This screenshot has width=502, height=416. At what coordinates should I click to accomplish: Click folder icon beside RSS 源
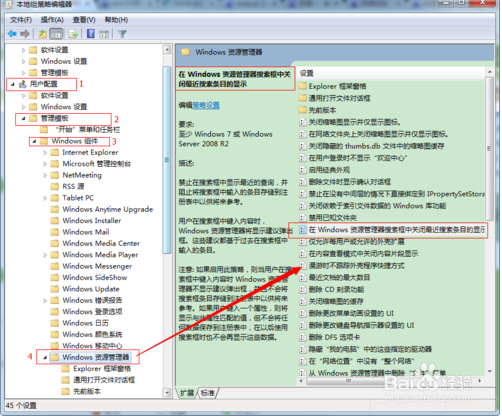(55, 186)
